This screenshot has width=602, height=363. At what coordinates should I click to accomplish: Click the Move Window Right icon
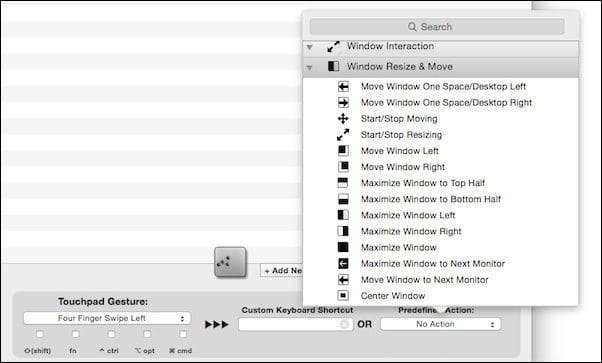(343, 167)
